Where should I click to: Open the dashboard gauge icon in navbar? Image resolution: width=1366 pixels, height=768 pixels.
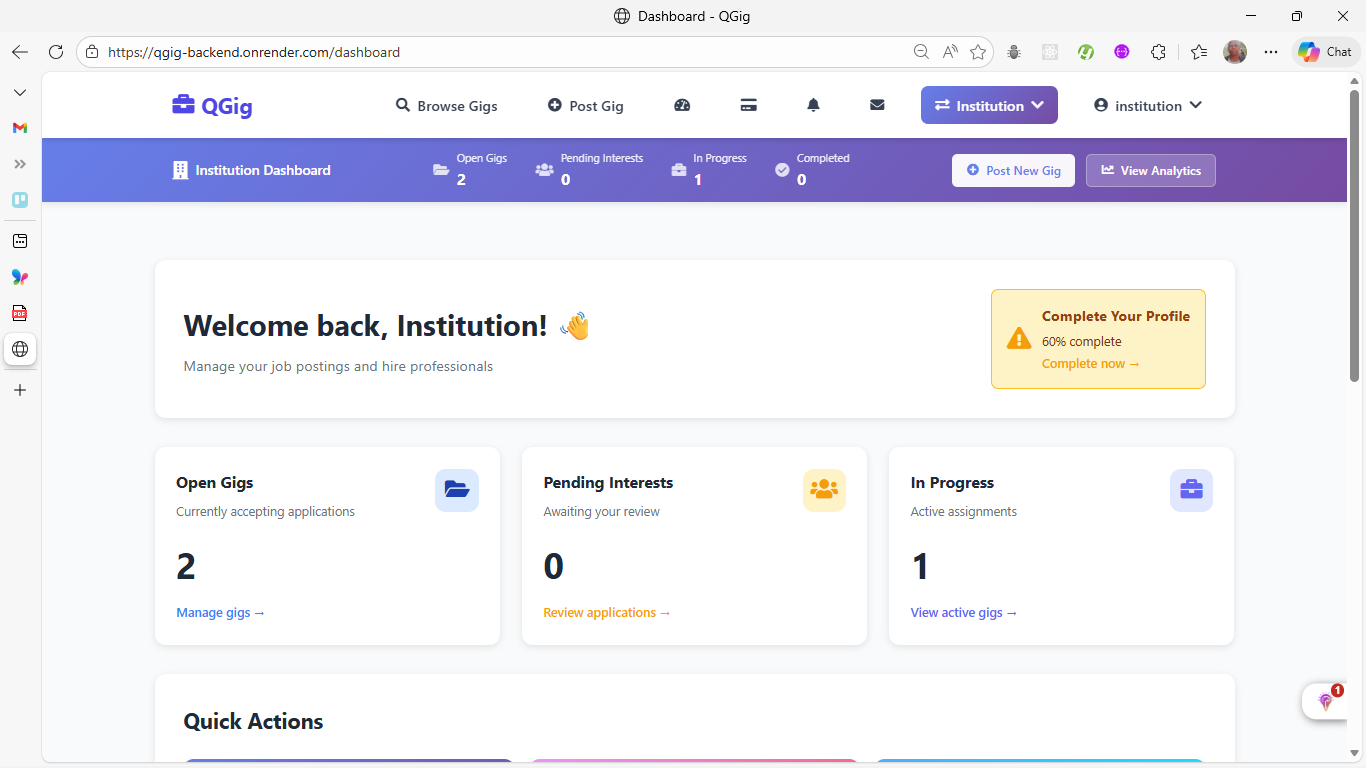682,106
